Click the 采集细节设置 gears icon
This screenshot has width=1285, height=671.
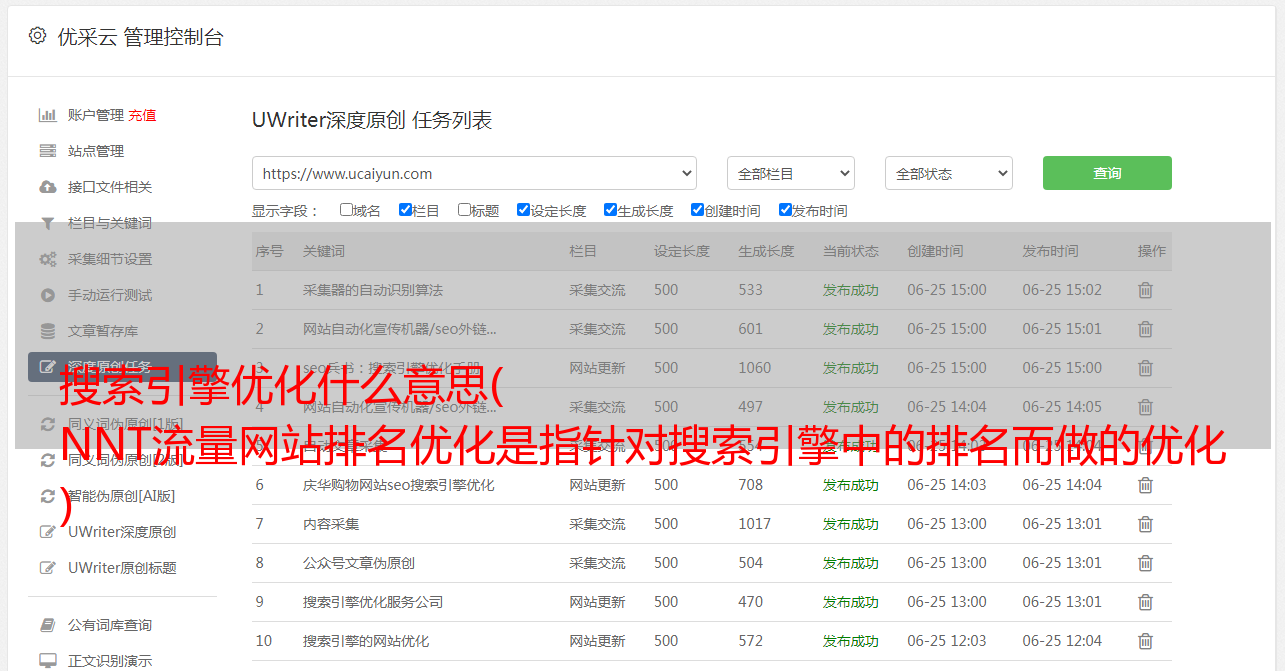click(x=47, y=259)
